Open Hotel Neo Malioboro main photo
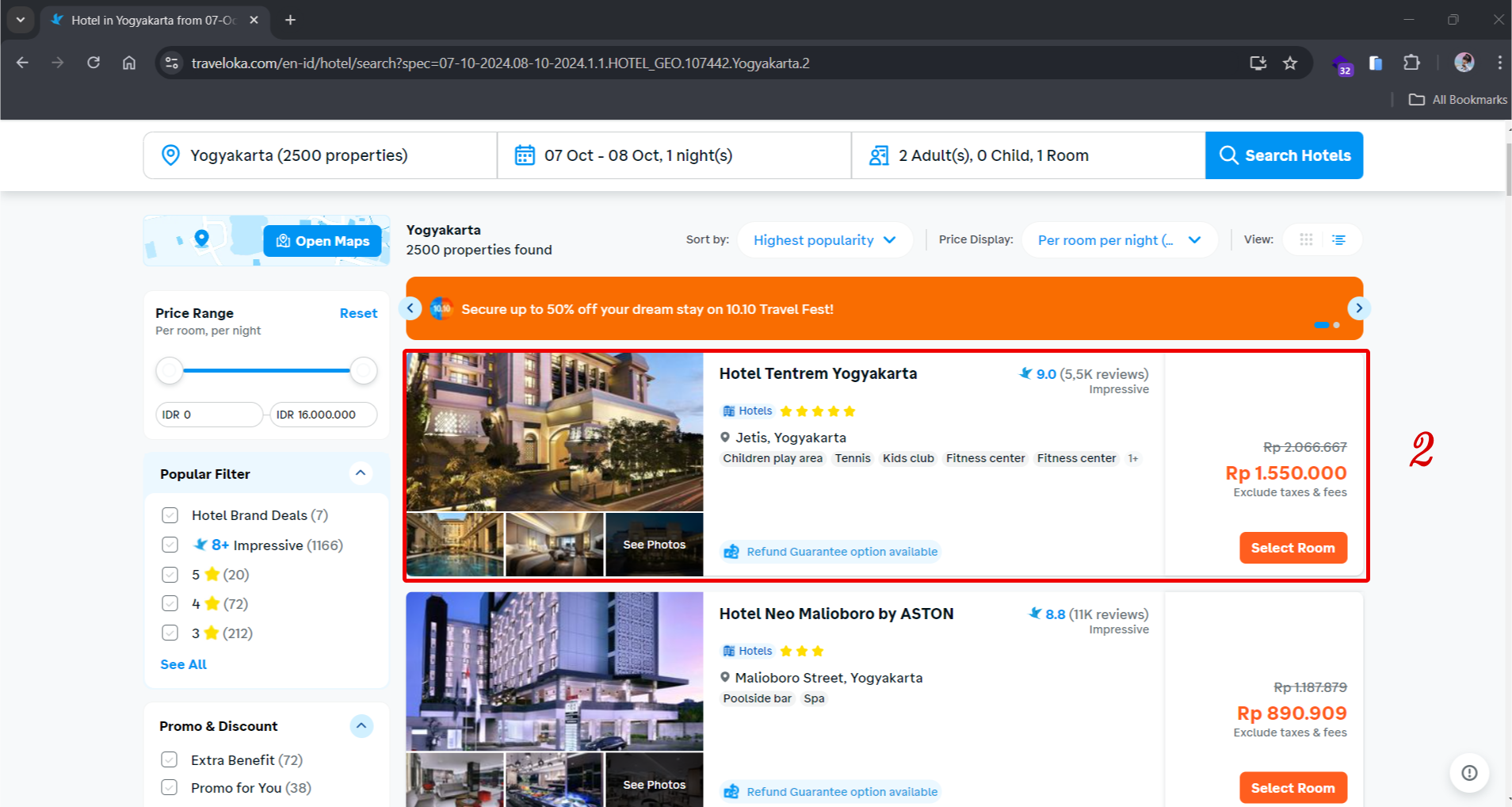 coord(555,671)
